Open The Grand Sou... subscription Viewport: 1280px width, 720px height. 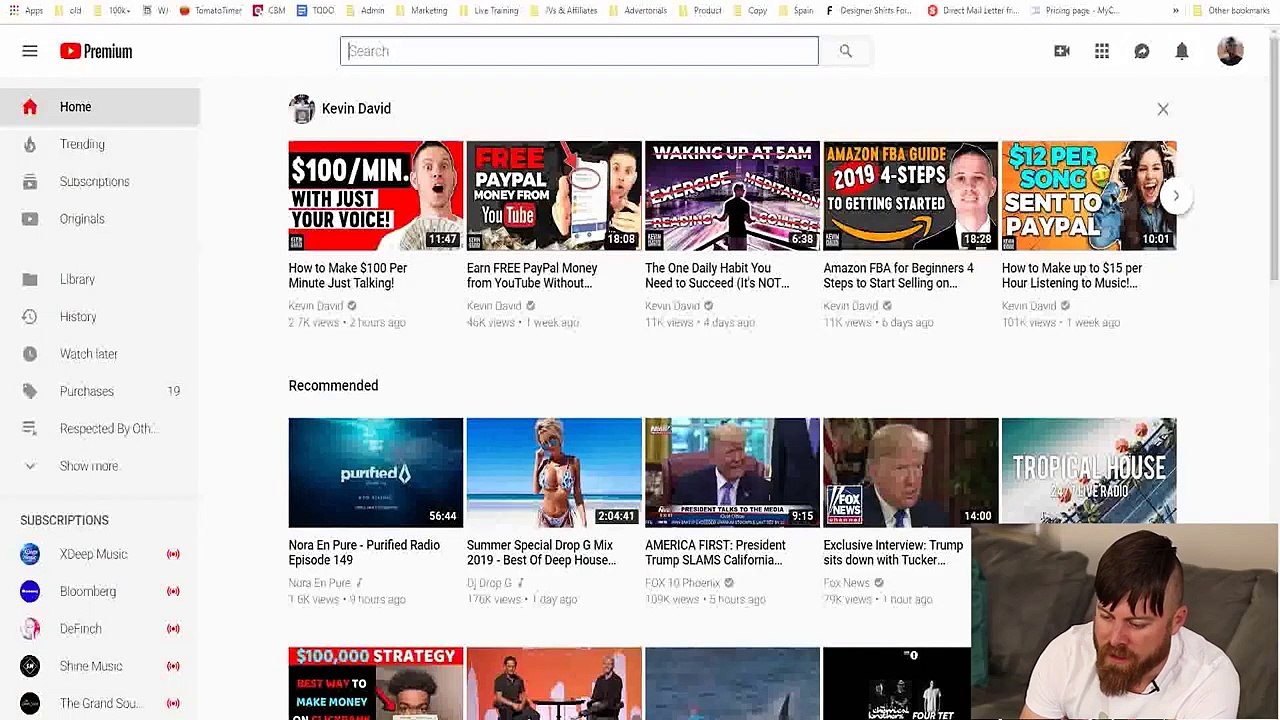point(100,703)
